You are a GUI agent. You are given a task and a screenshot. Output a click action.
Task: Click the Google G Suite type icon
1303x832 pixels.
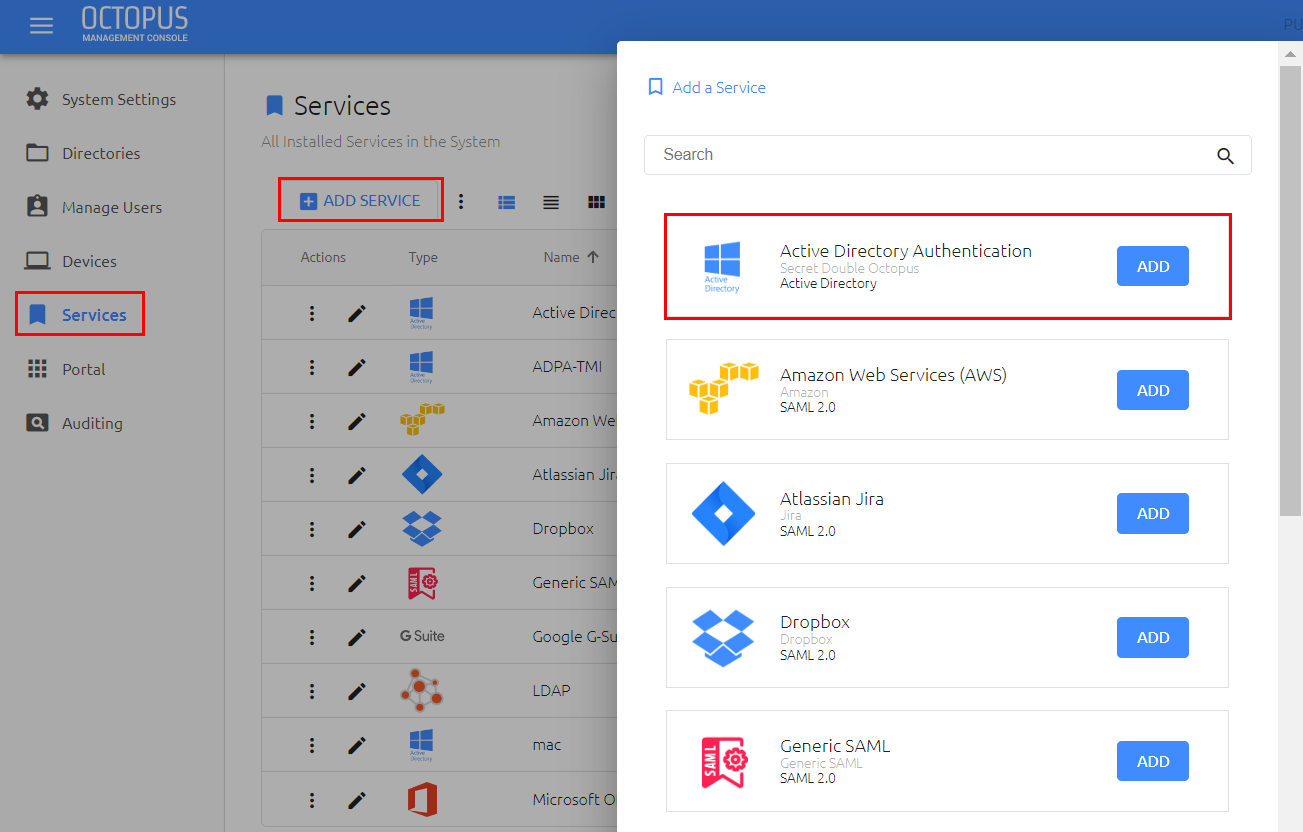click(422, 636)
